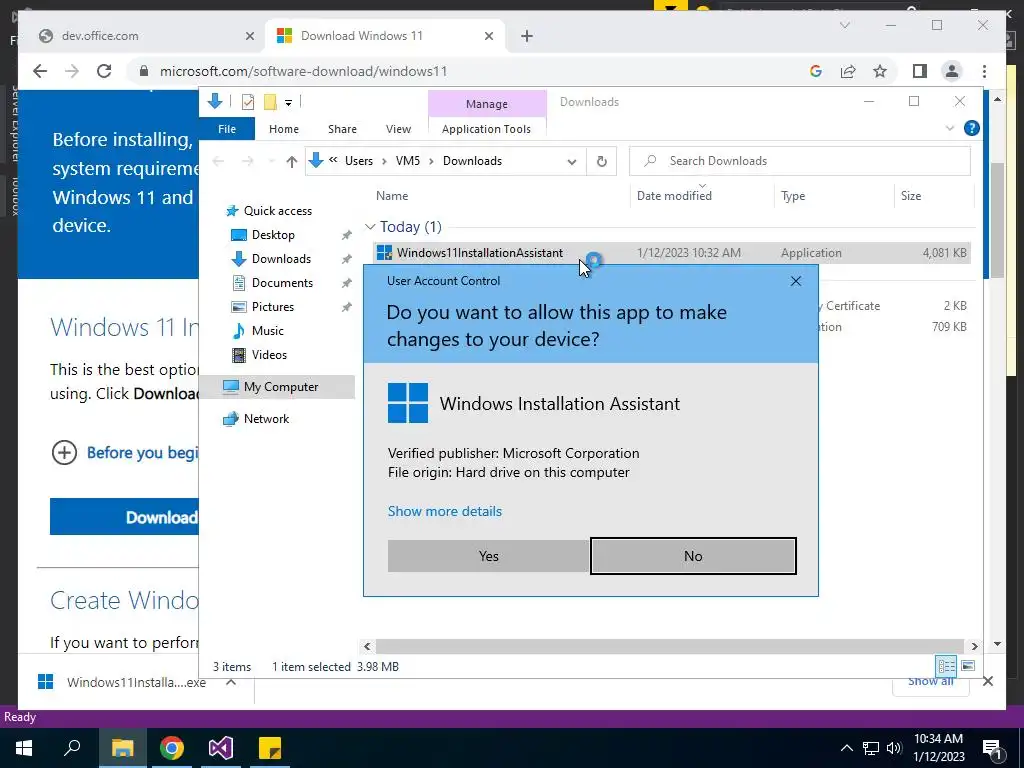Expand Before you begin section
Screen dimensions: 1024x768
pyautogui.click(x=64, y=453)
